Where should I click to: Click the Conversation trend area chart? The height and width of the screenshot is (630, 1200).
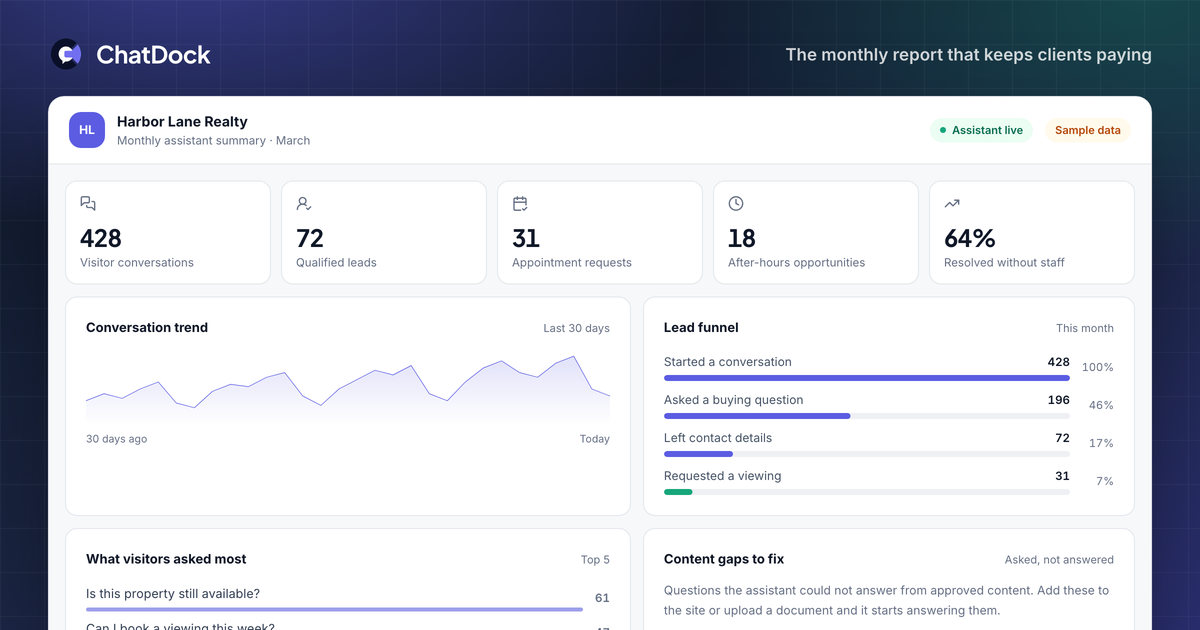pyautogui.click(x=348, y=388)
